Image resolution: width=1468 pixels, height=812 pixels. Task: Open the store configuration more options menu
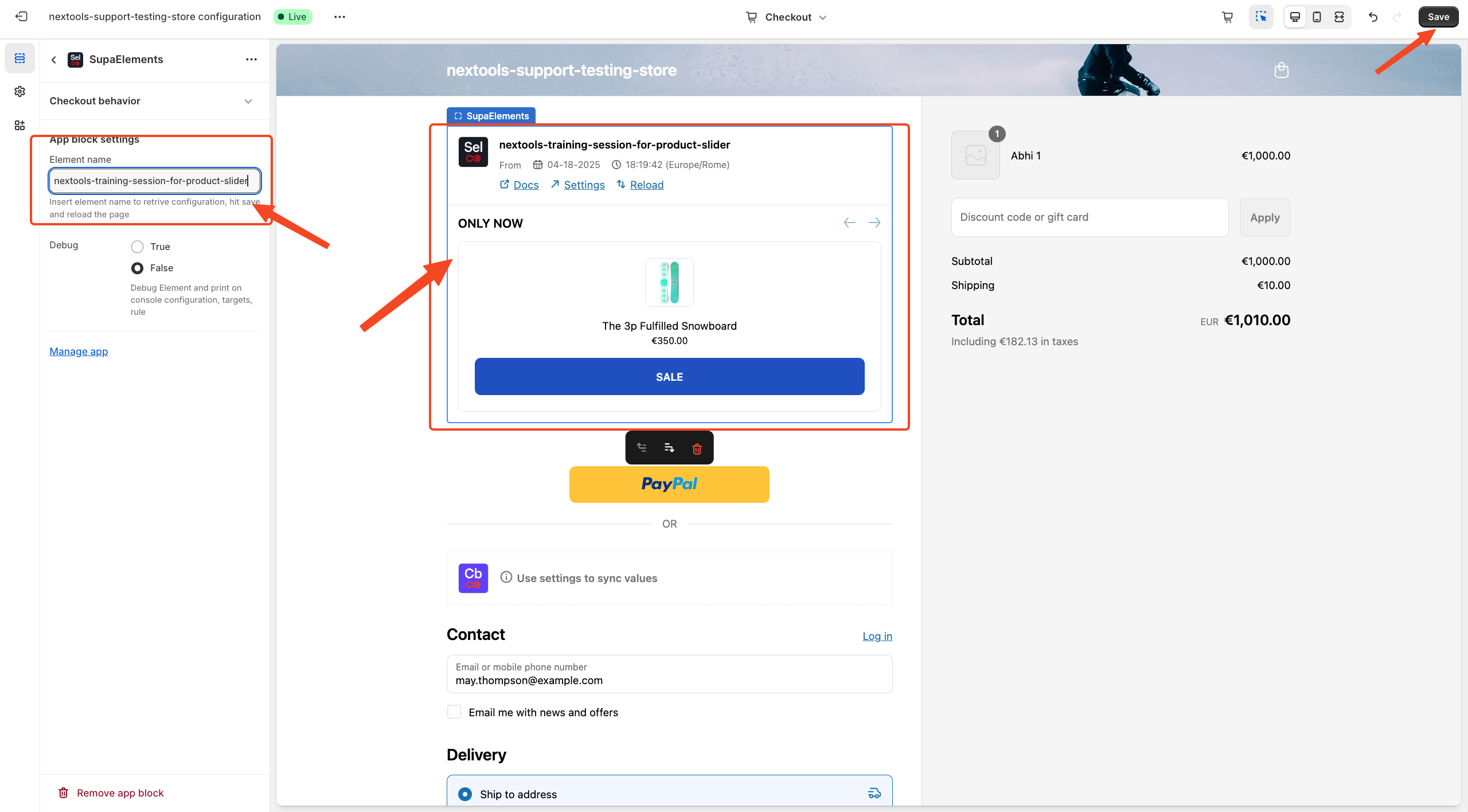tap(339, 17)
